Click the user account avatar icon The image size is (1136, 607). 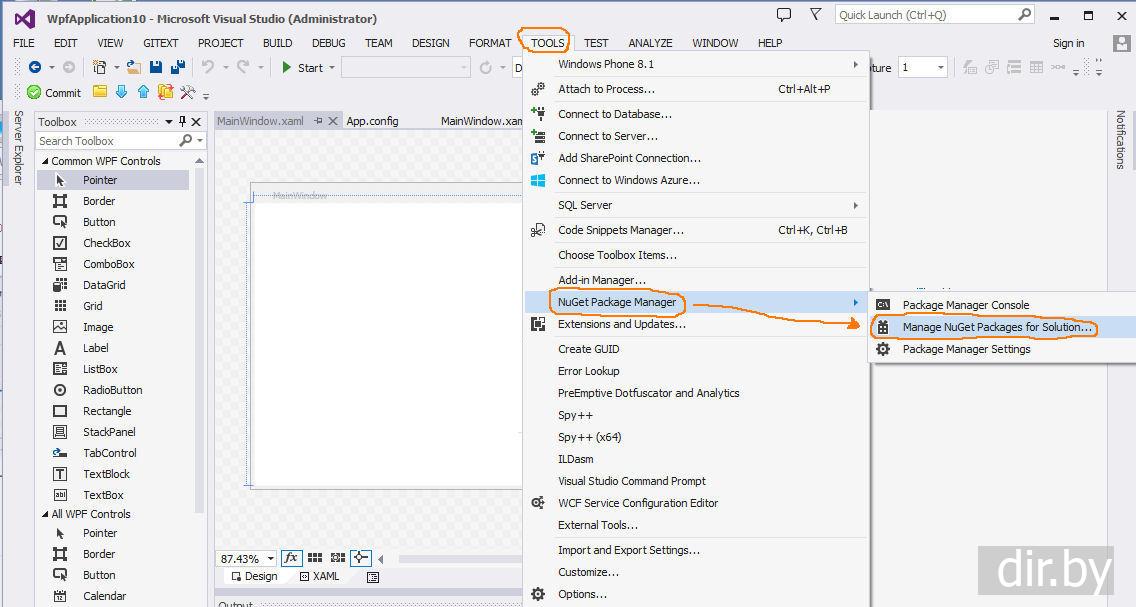point(1121,43)
